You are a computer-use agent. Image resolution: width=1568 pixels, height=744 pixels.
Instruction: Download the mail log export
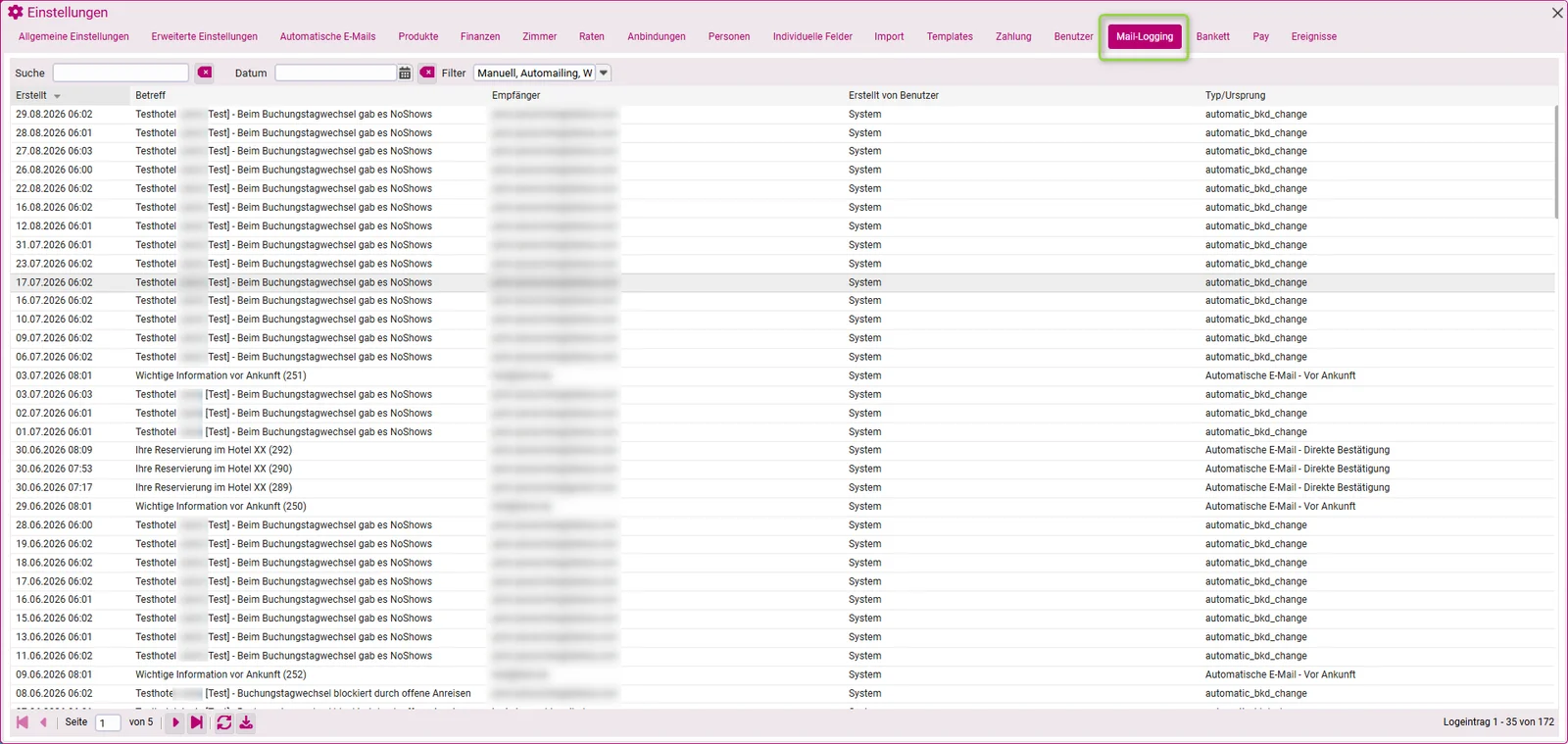coord(246,722)
